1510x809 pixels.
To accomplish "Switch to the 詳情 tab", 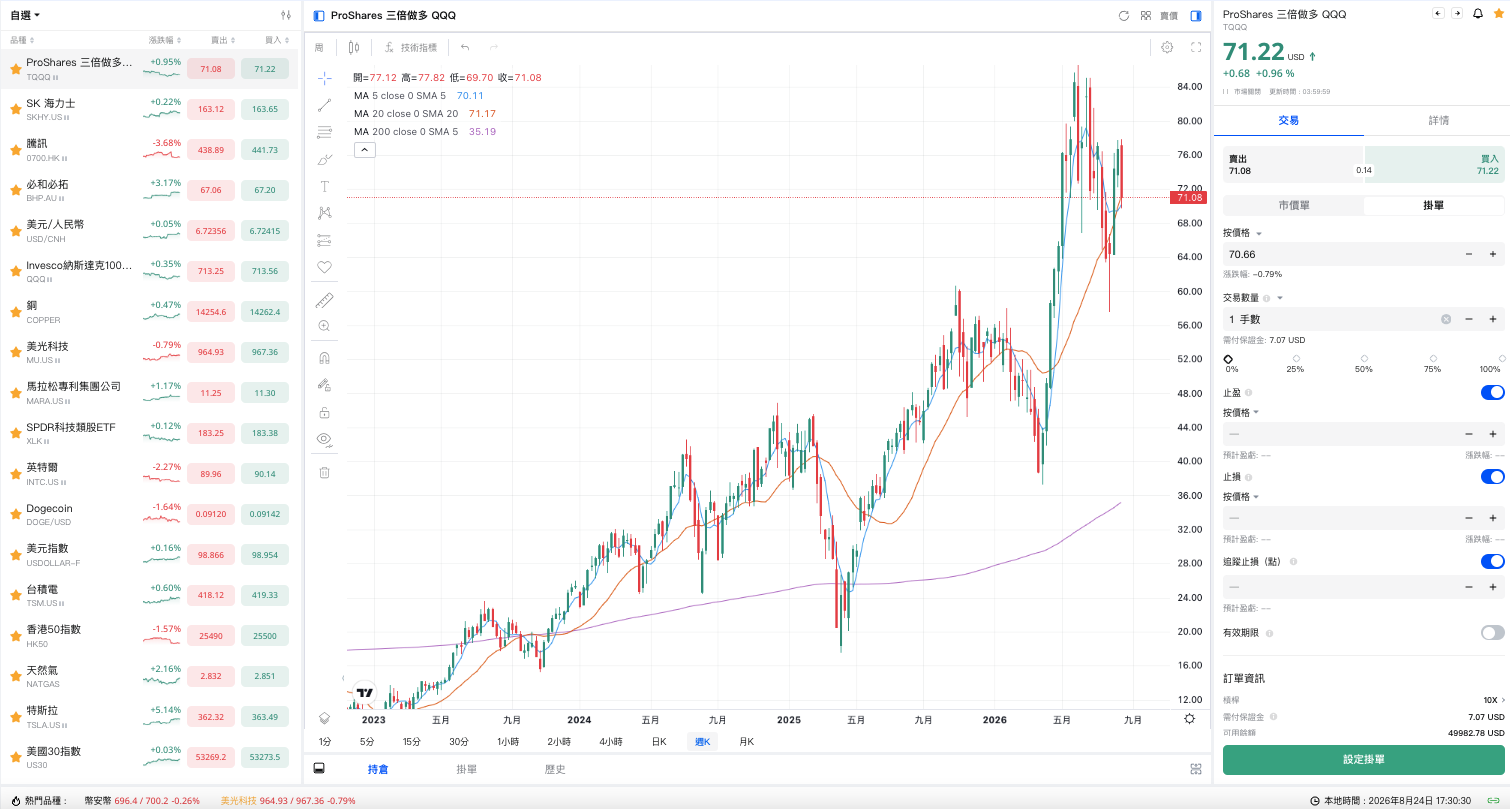I will 1438,120.
